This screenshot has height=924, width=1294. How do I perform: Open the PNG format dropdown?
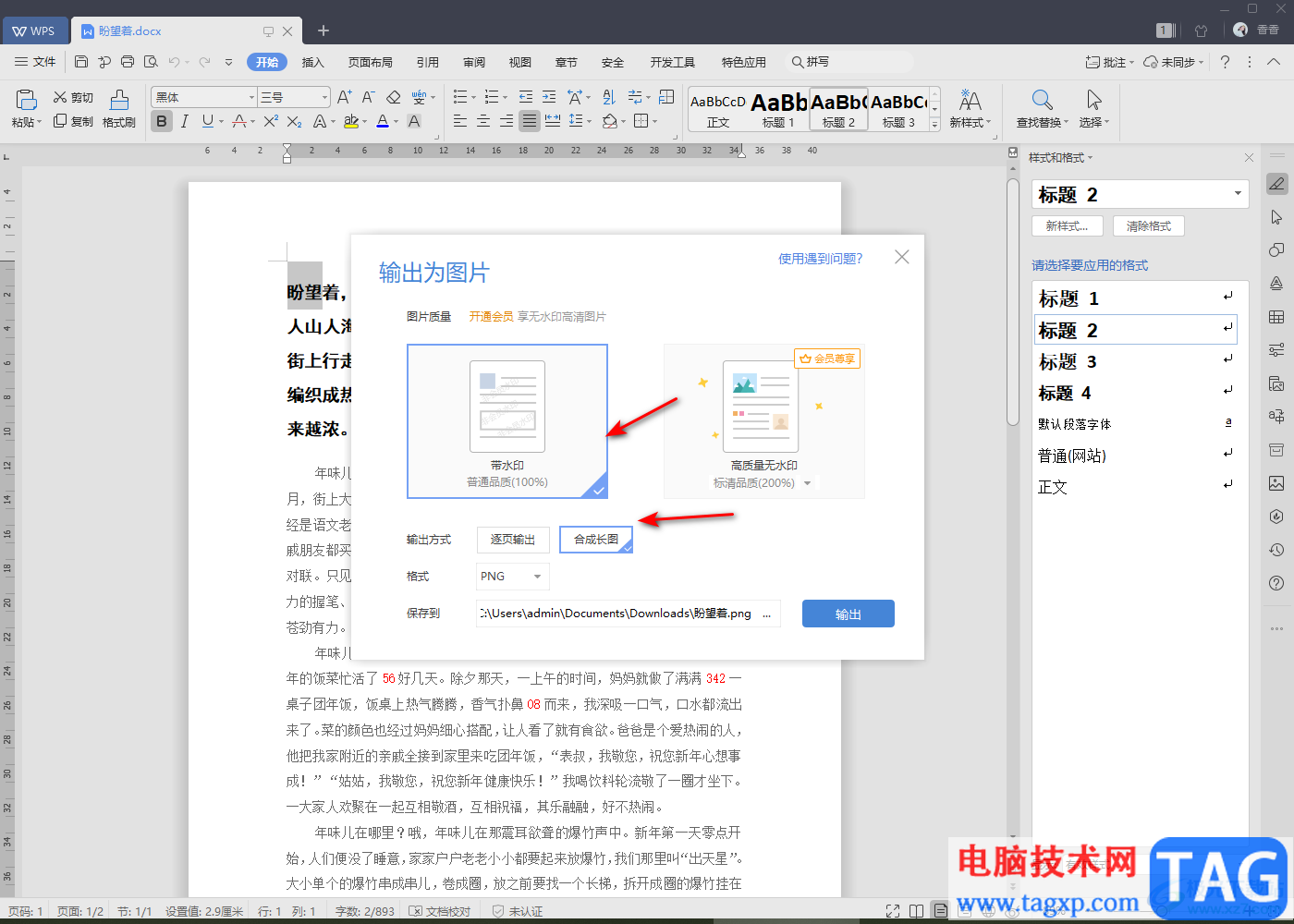tap(512, 577)
